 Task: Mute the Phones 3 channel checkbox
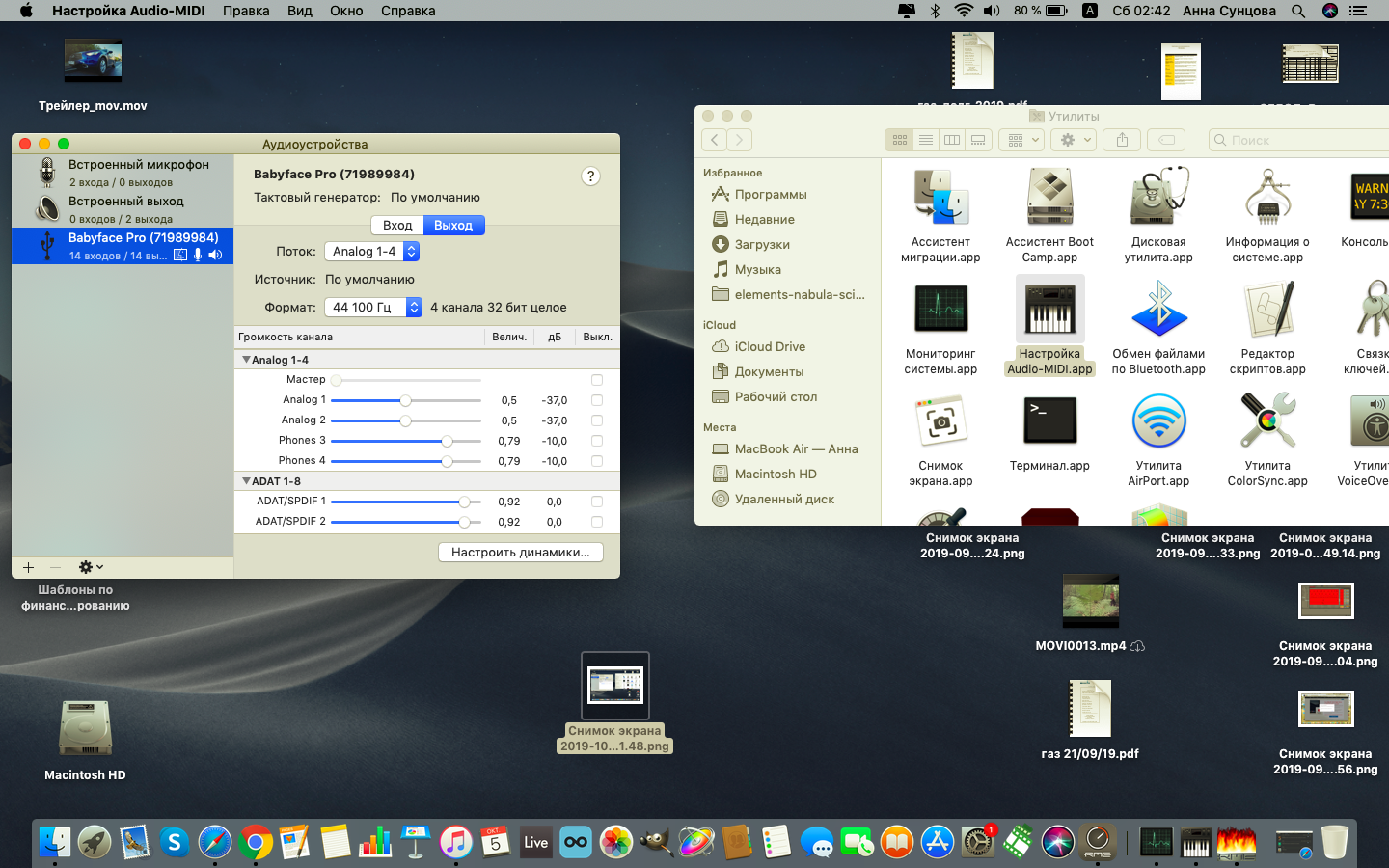597,441
